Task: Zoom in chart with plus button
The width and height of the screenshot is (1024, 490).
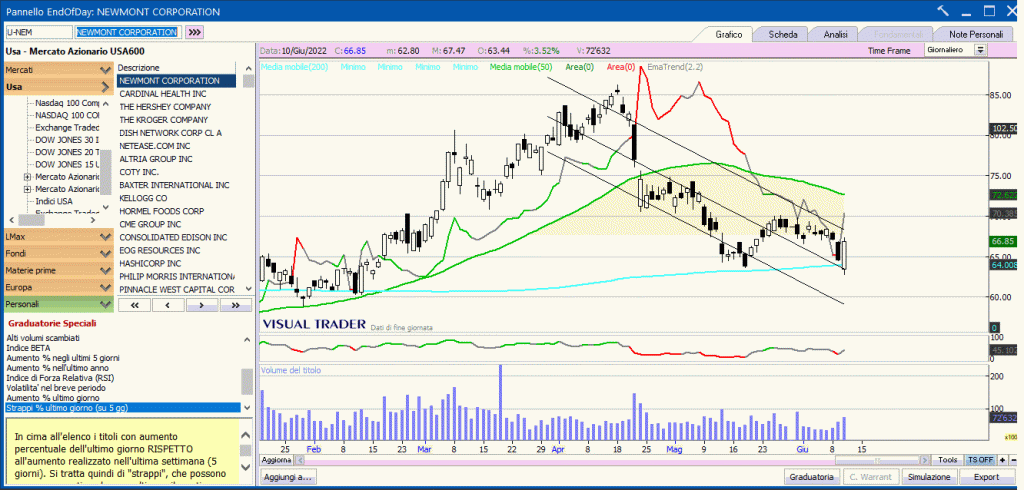Action: [1002, 460]
